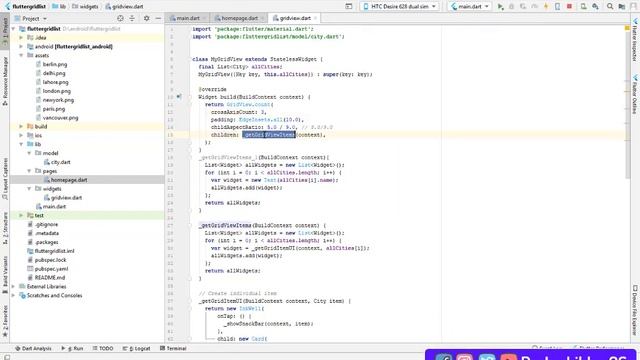The image size is (640, 360).
Task: Open Device File Explorer side panel
Action: coord(635,310)
